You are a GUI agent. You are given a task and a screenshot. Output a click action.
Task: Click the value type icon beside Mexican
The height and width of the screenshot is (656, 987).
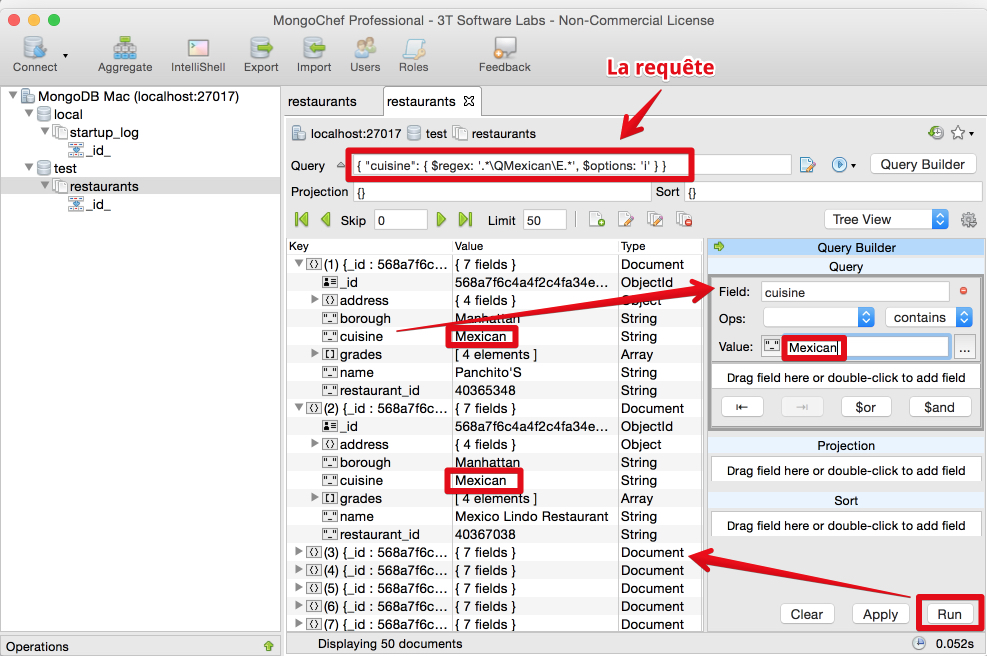click(771, 345)
